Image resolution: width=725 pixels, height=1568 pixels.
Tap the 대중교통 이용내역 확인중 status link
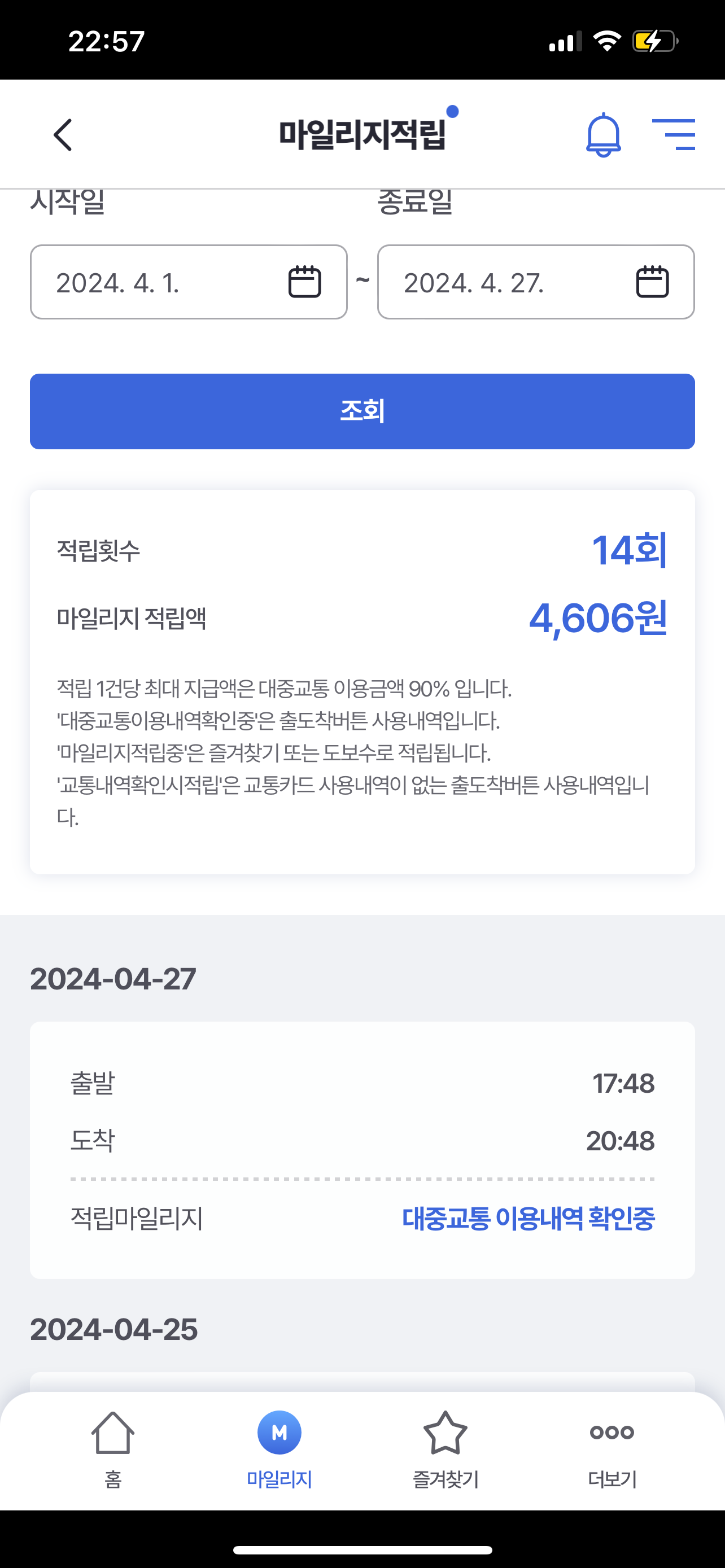coord(529,1218)
